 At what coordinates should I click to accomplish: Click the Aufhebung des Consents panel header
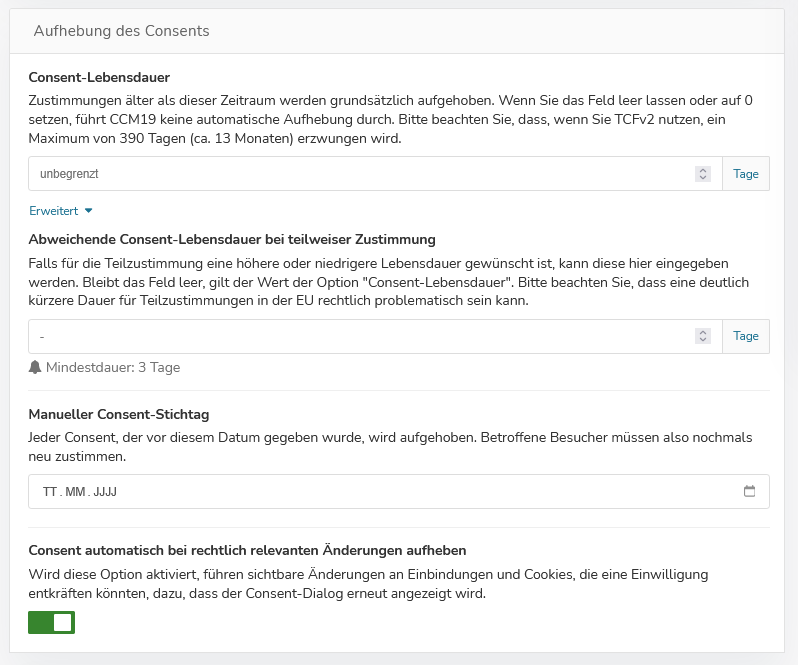[x=121, y=31]
